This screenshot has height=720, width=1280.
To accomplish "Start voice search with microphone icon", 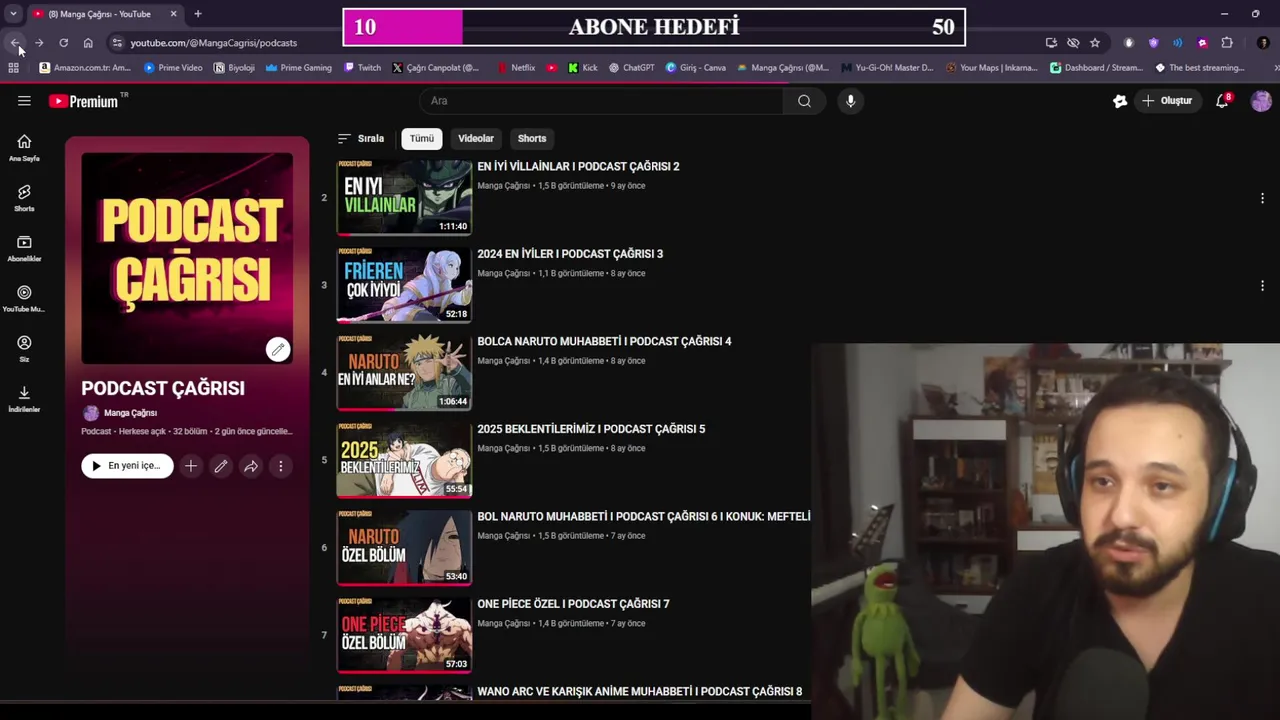I will pos(850,101).
